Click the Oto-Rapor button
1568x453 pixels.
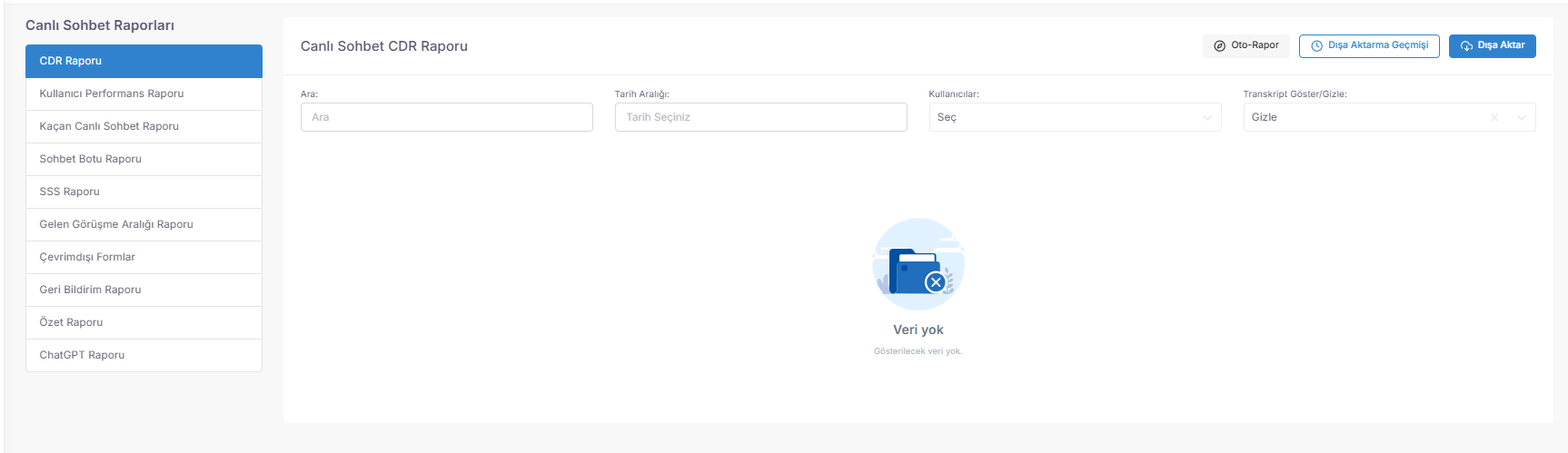click(x=1245, y=45)
